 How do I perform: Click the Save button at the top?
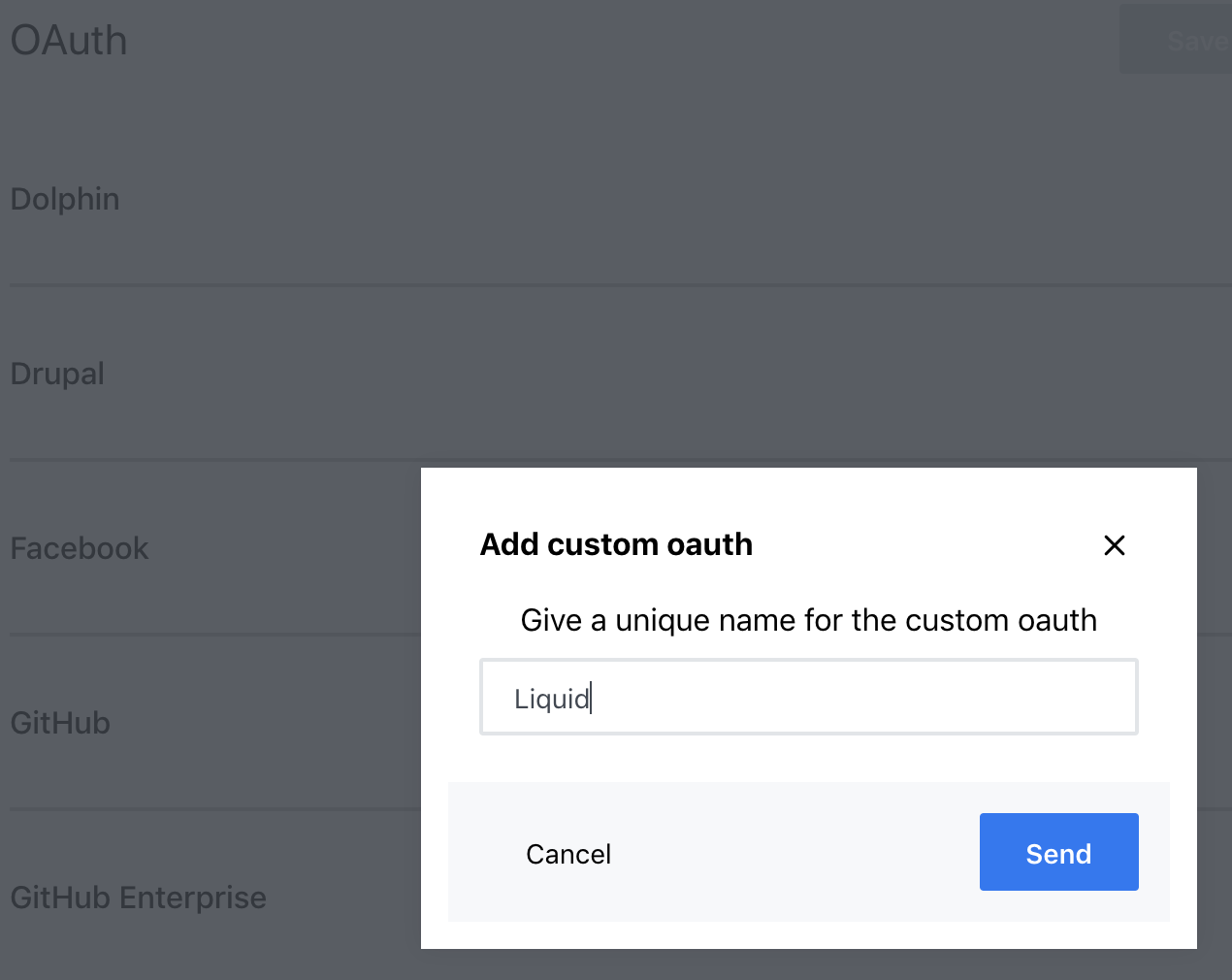[1195, 41]
